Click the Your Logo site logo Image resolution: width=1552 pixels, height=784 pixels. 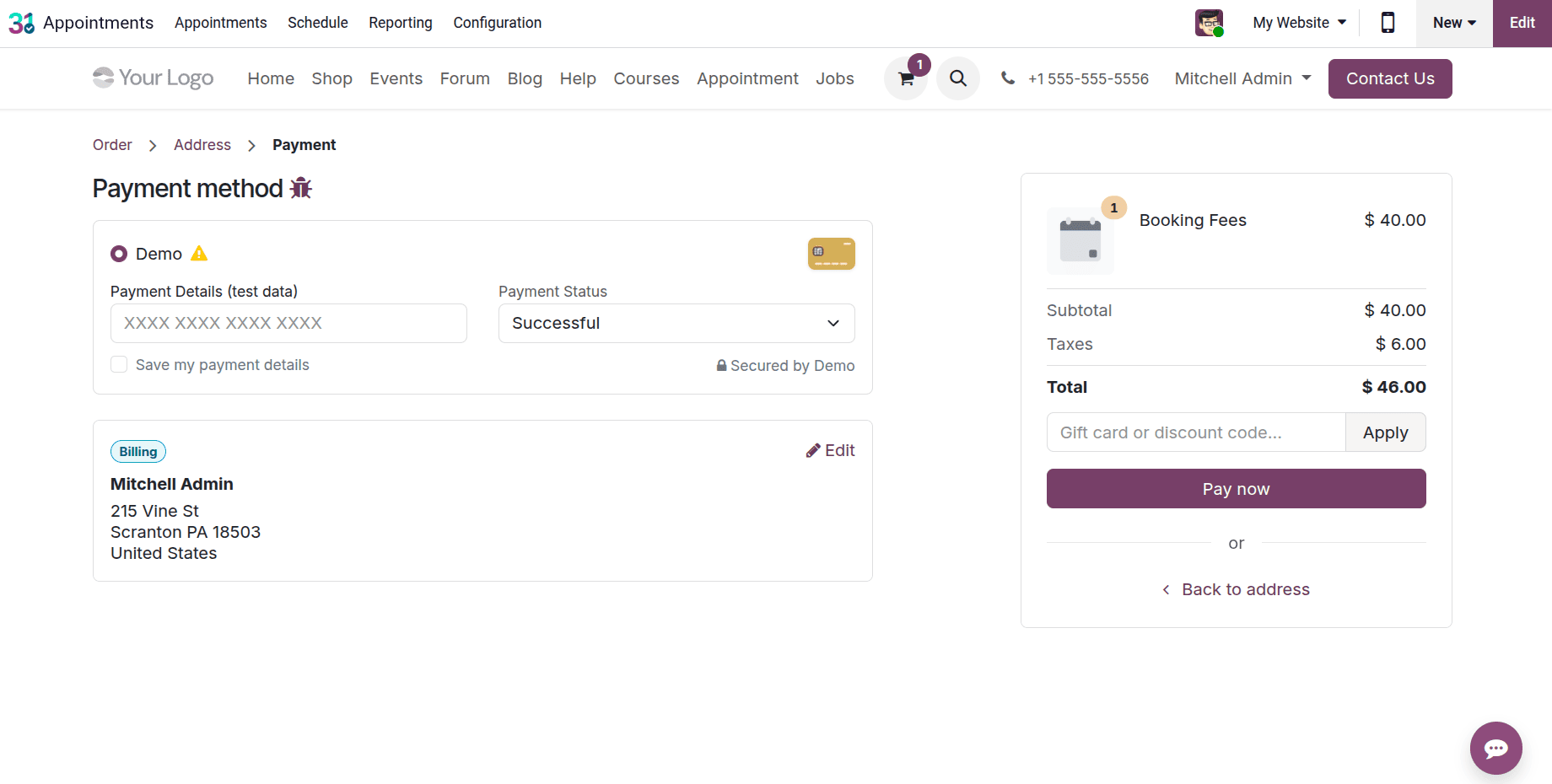153,78
